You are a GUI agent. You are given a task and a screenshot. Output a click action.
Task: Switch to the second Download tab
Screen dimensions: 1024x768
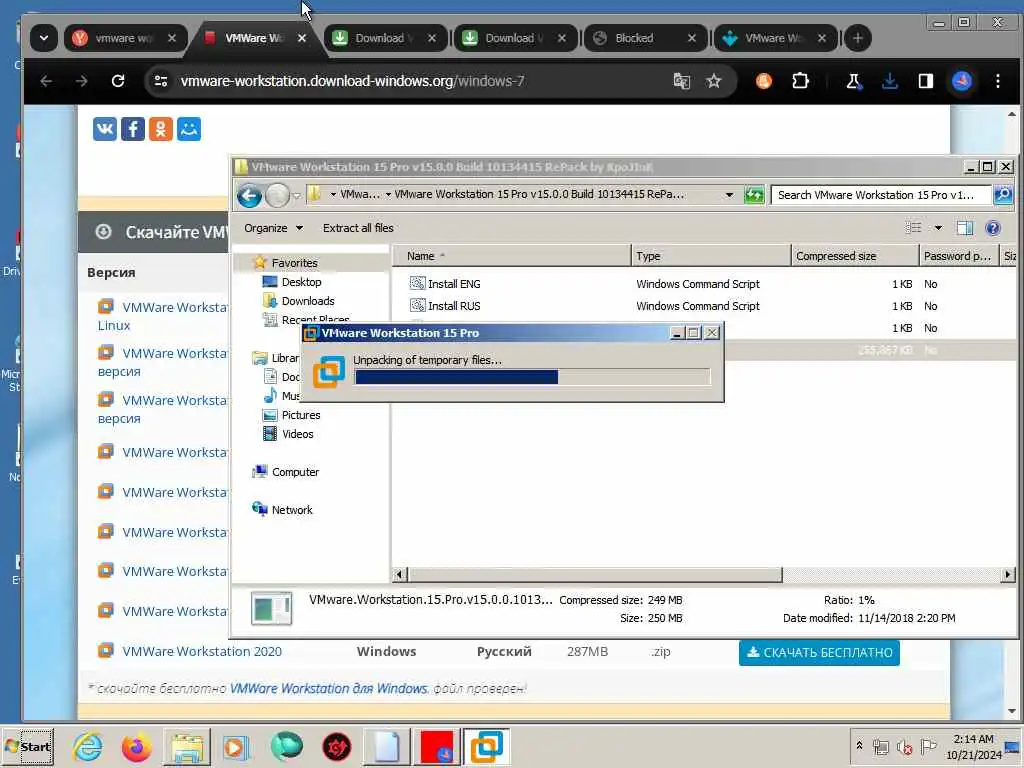tap(515, 38)
